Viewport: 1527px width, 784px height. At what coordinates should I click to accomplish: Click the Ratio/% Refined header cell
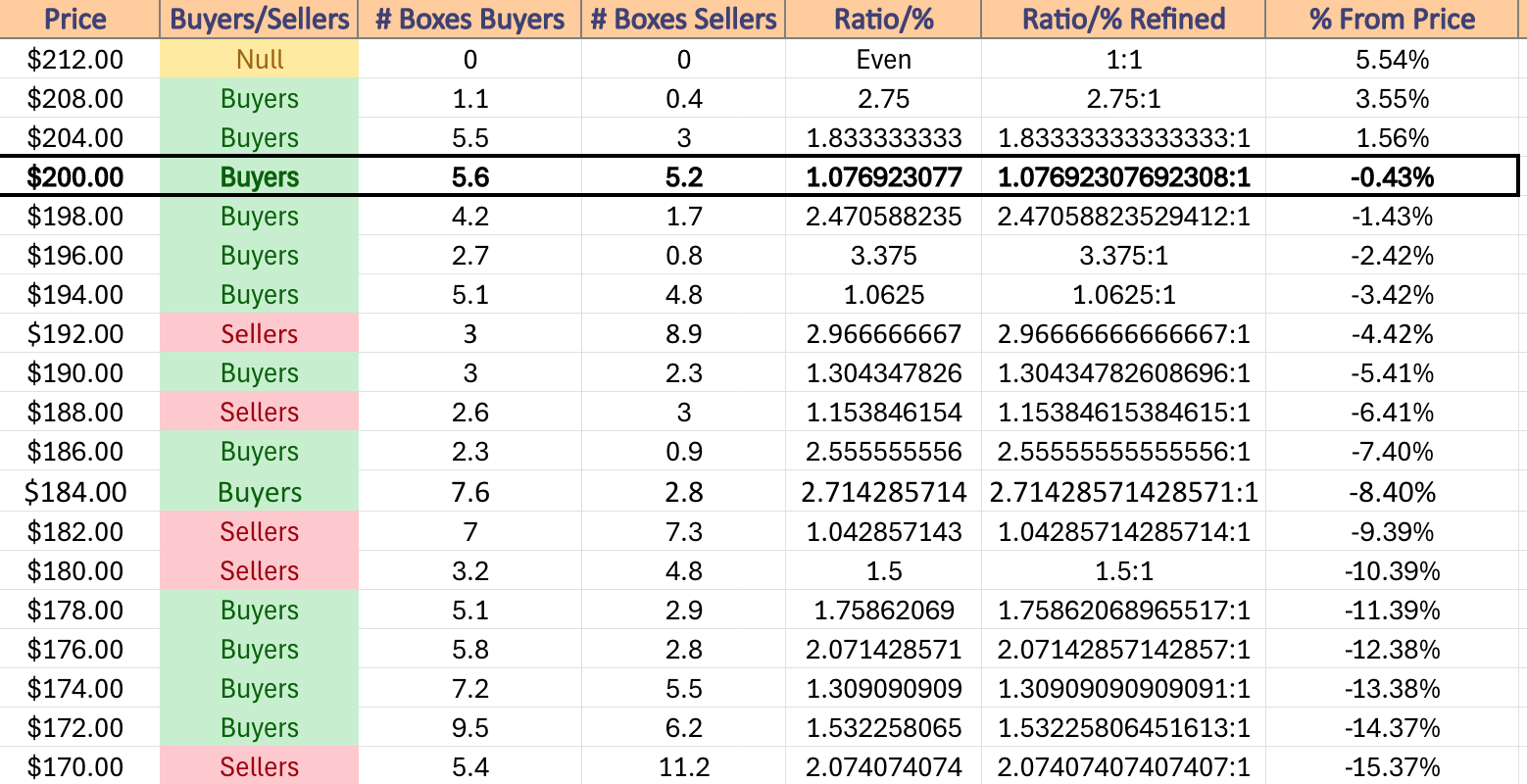[1123, 20]
